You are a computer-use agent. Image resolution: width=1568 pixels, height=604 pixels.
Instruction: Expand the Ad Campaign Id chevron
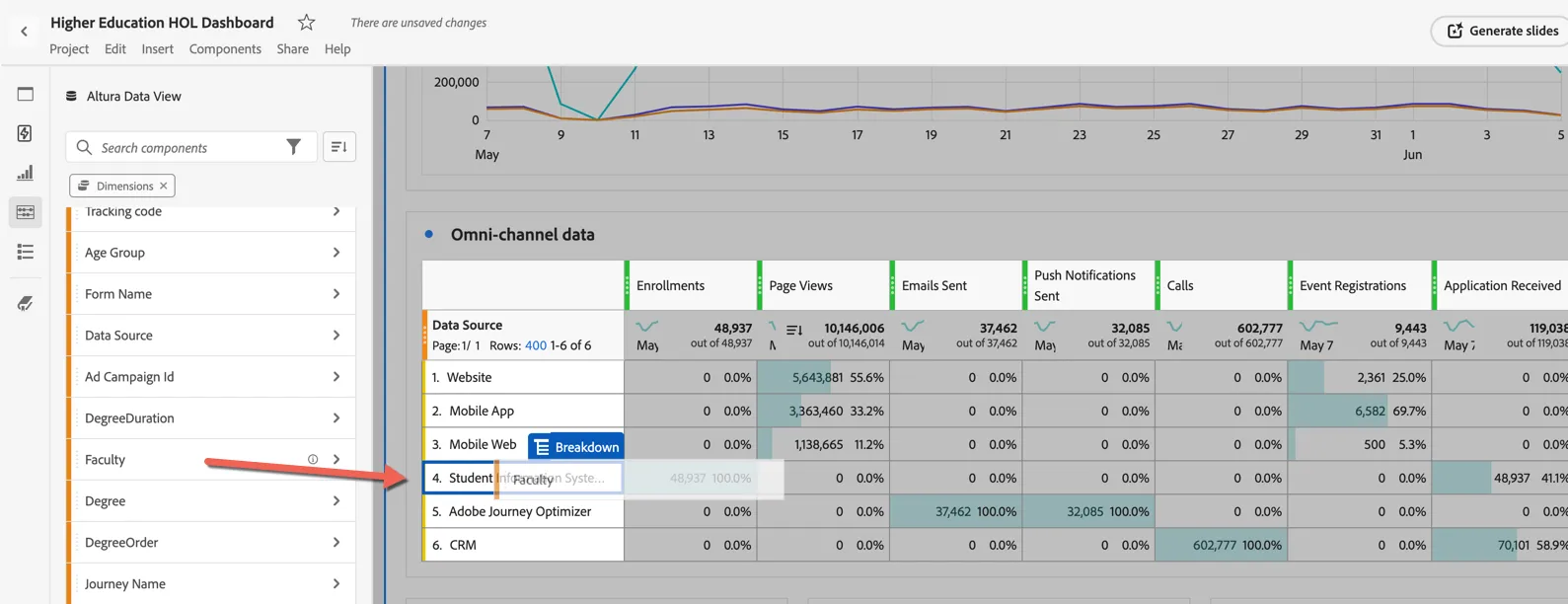click(336, 377)
